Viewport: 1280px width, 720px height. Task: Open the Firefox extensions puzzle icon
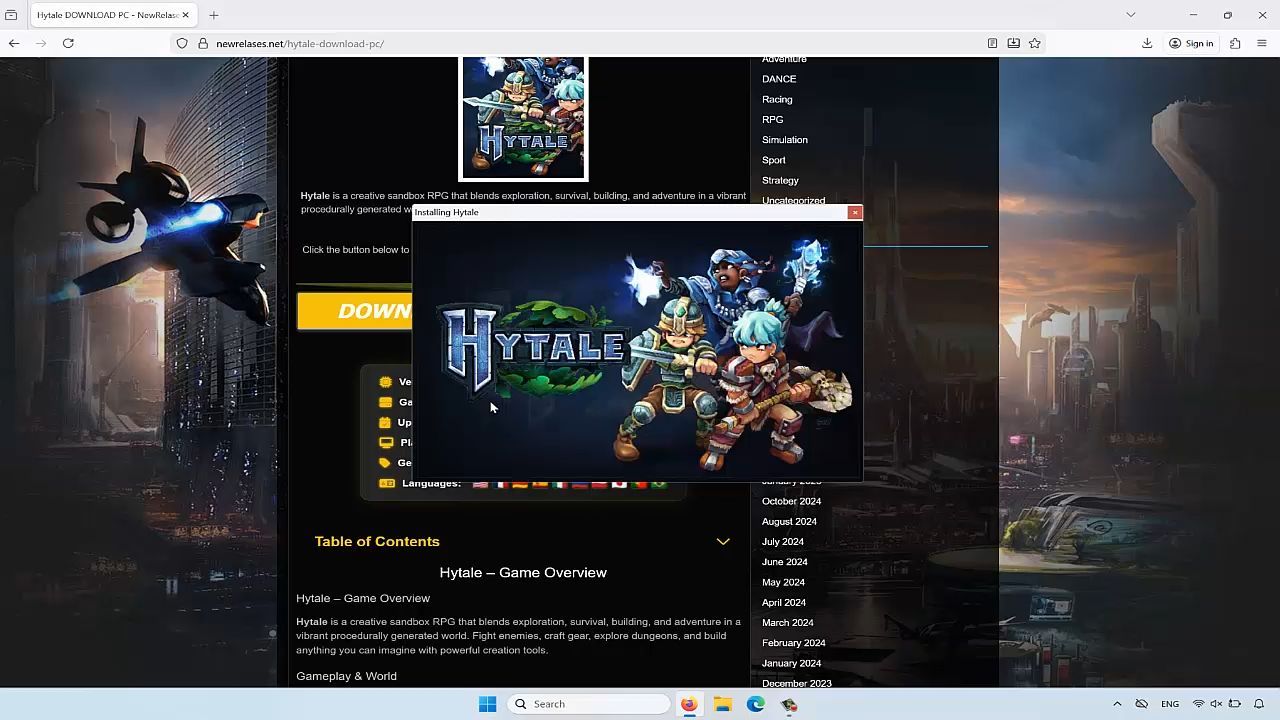tap(1235, 43)
